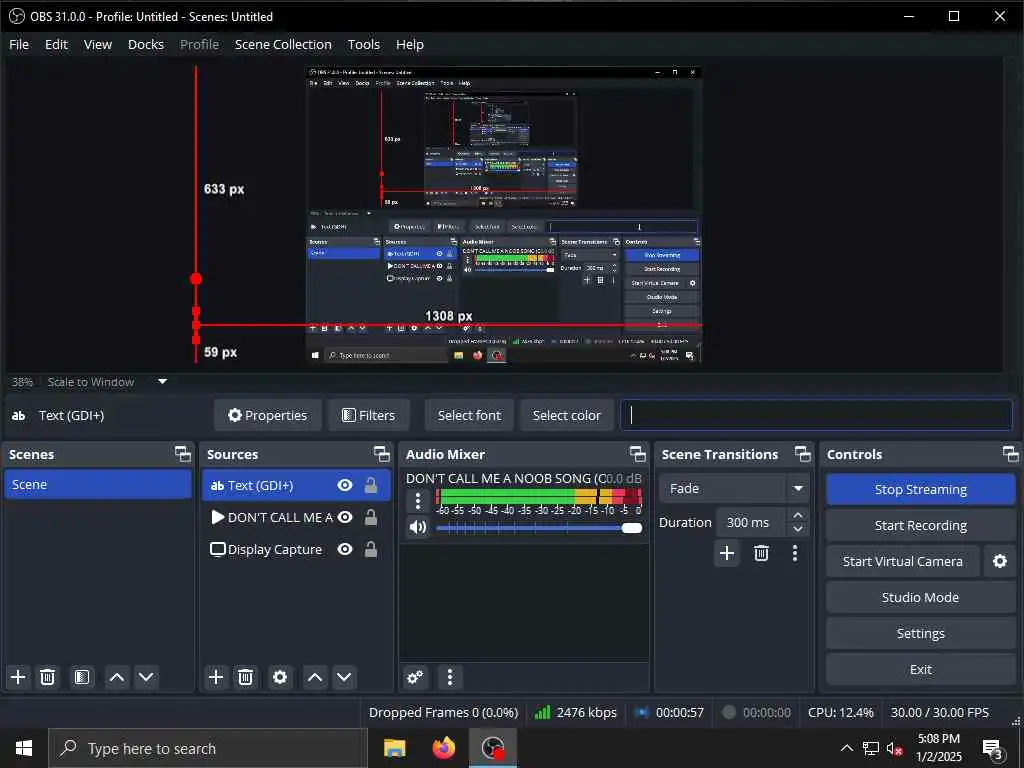1024x768 pixels.
Task: Click the Windows taskbar search box
Action: coord(208,748)
